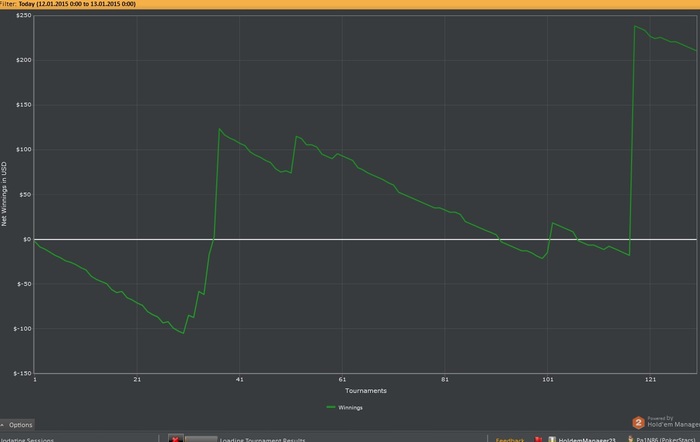Screen dimensions: 700x442
Task: Click the Tournaments axis title
Action: click(x=366, y=390)
